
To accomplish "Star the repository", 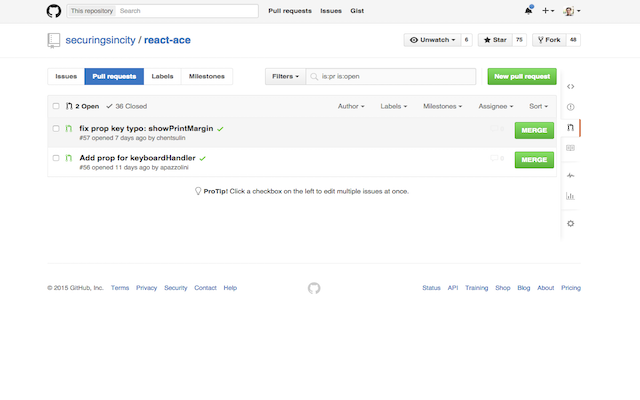I will tap(496, 40).
